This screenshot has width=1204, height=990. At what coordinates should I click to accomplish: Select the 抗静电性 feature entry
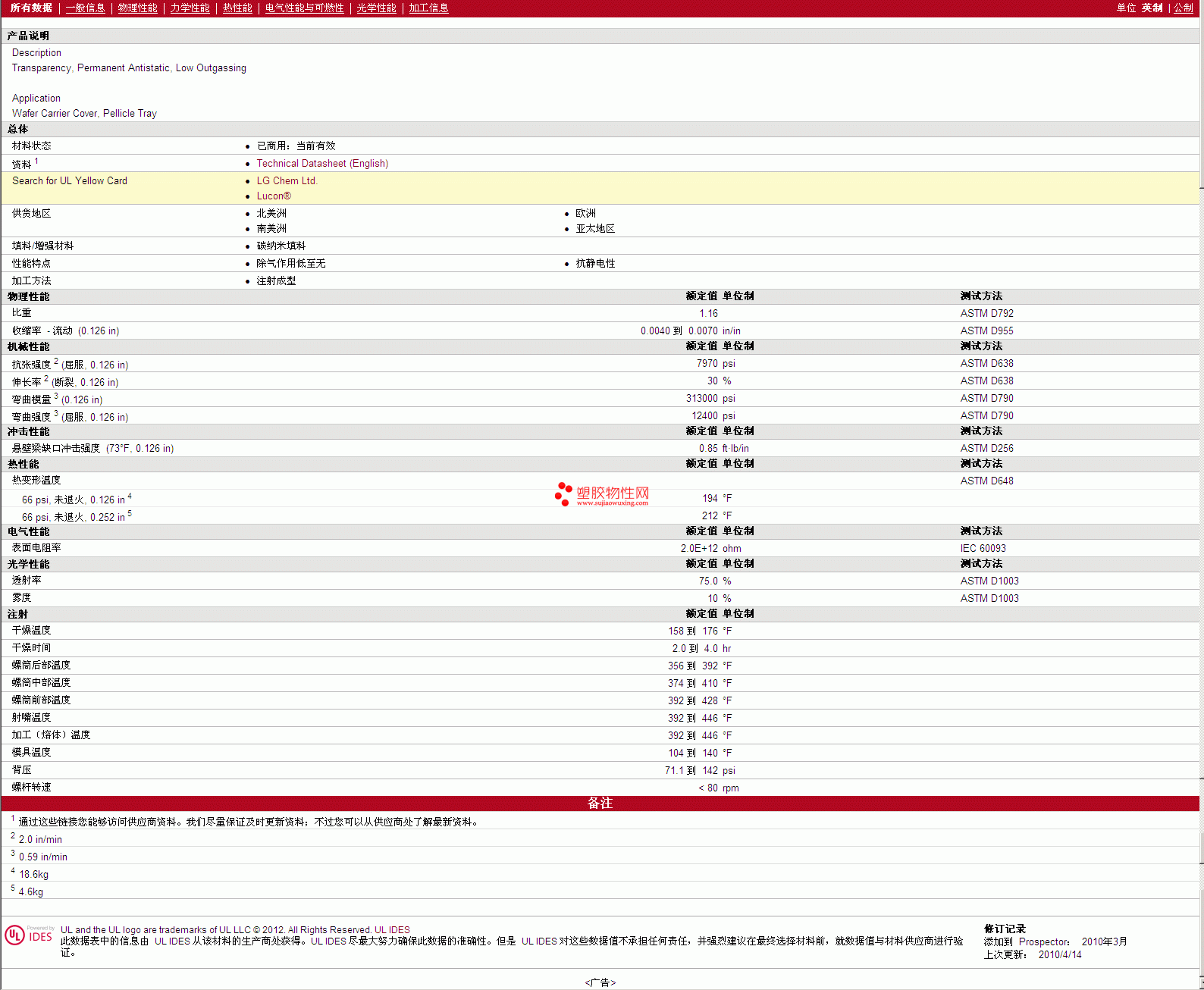point(595,263)
